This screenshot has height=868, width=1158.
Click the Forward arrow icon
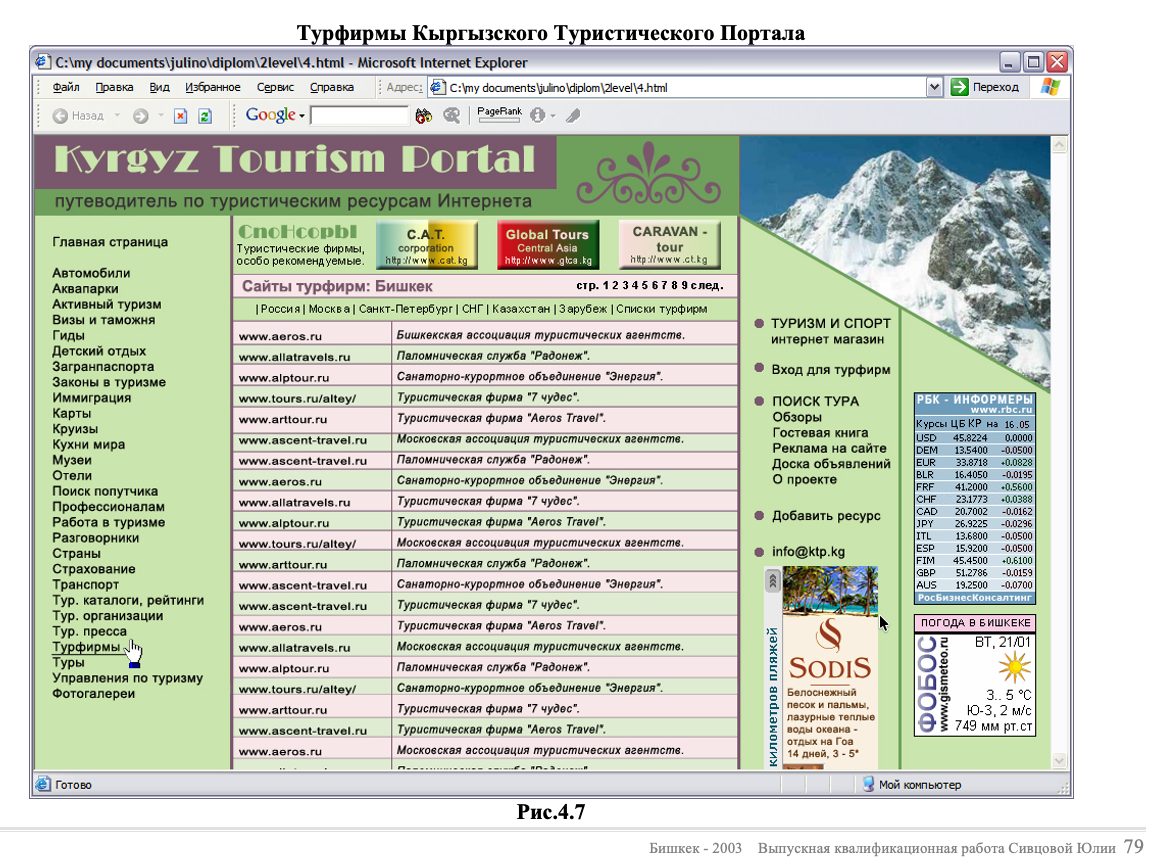pyautogui.click(x=140, y=116)
